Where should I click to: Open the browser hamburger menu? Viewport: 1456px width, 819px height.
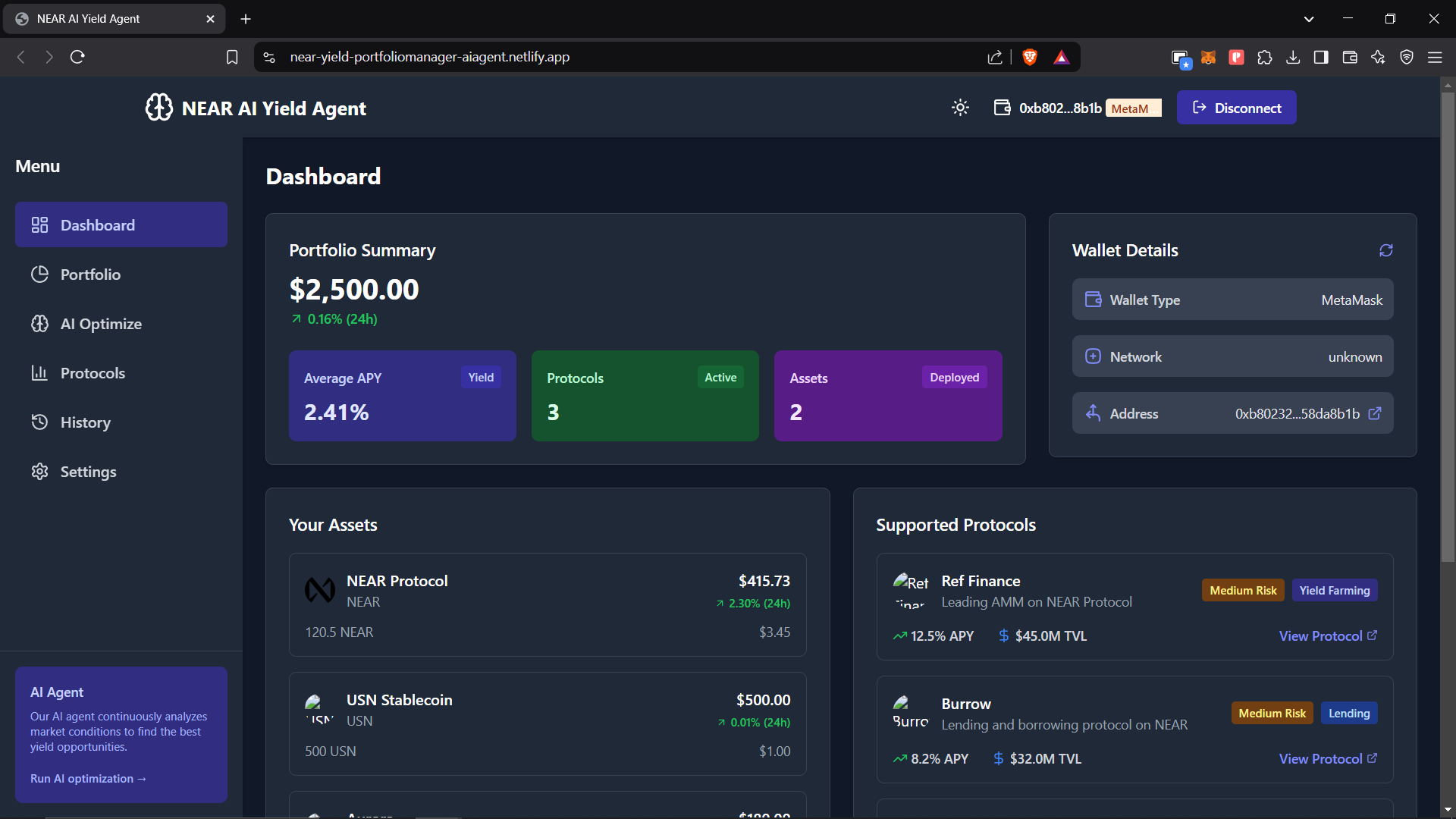1435,57
